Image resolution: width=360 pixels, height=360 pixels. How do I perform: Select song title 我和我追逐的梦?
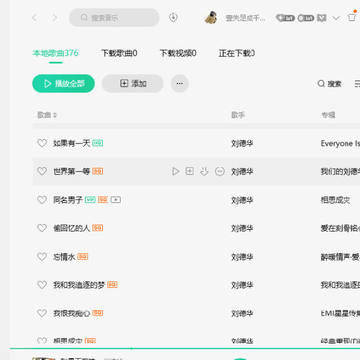79,285
